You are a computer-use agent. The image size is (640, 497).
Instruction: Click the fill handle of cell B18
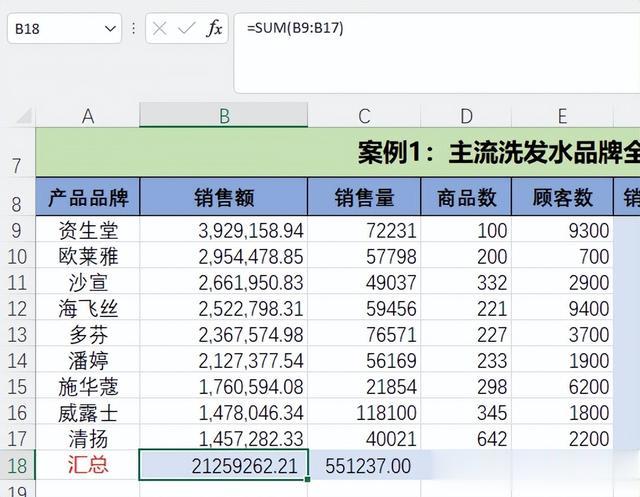point(307,479)
